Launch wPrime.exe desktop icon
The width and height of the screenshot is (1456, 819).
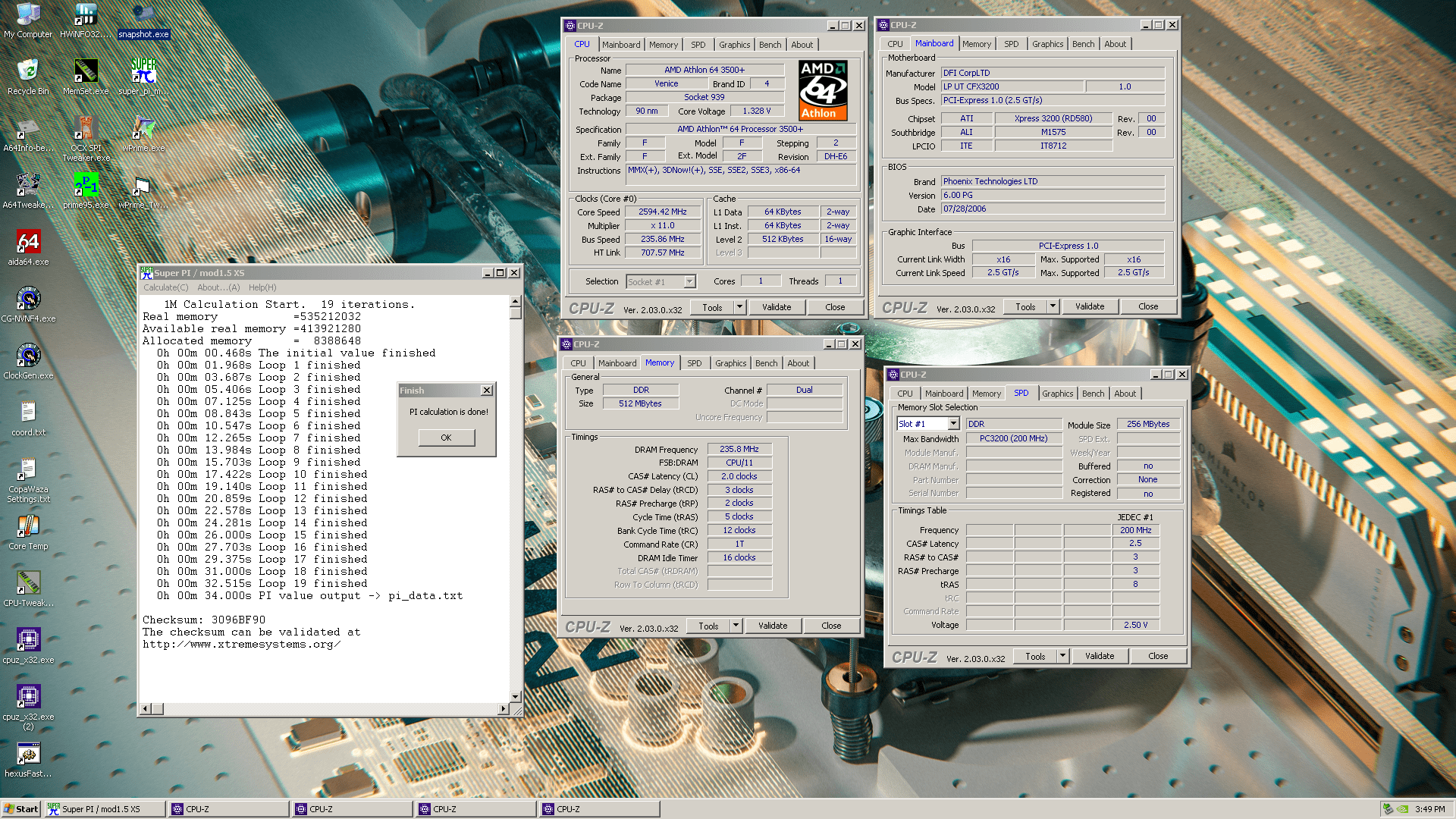click(x=143, y=133)
